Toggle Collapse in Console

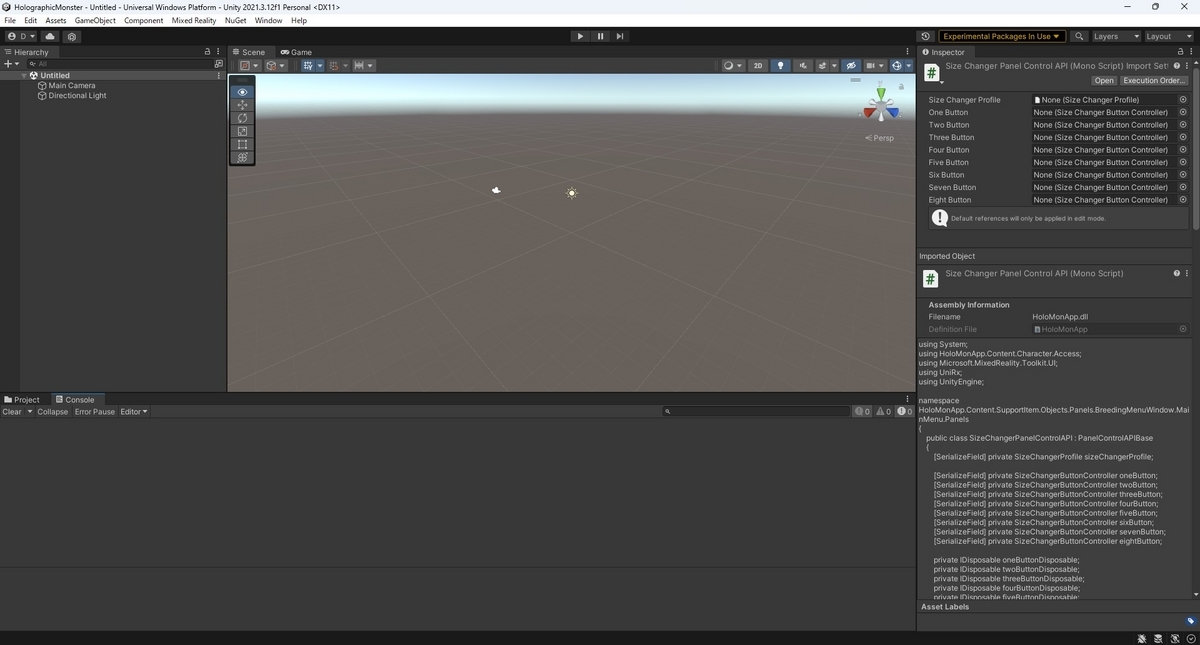[x=53, y=412]
